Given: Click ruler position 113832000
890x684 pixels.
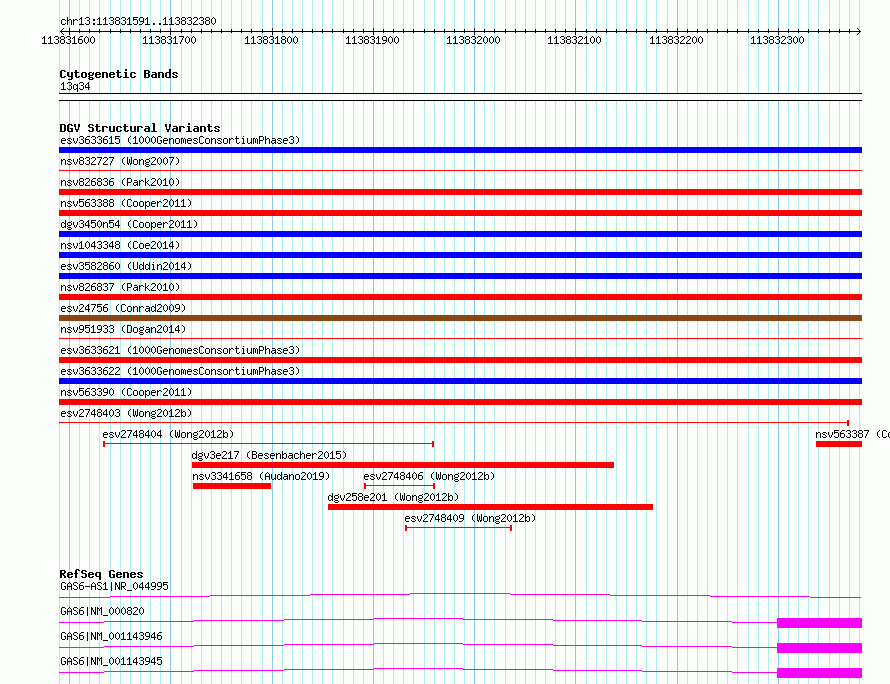Looking at the screenshot, I should click(x=473, y=40).
